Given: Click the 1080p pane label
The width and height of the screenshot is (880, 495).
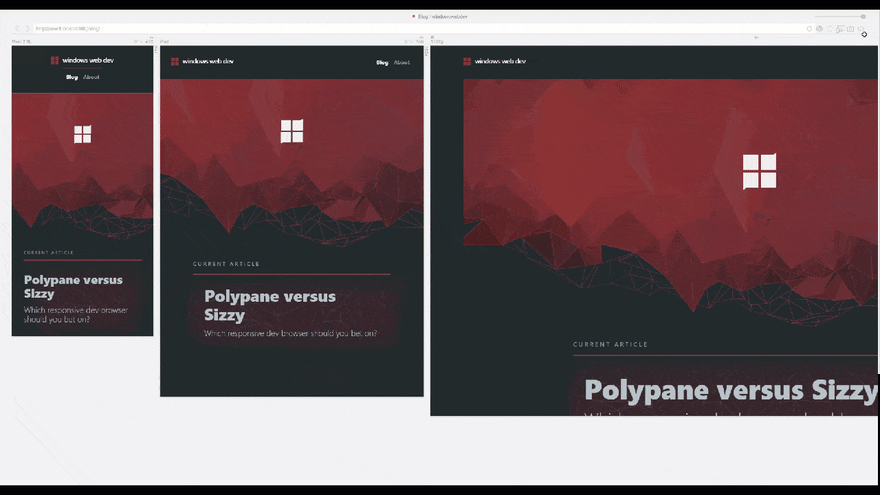Looking at the screenshot, I should click(x=437, y=42).
